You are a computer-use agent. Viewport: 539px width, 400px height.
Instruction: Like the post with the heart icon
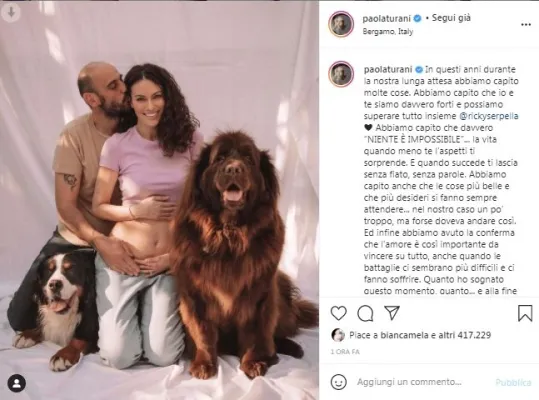[338, 313]
